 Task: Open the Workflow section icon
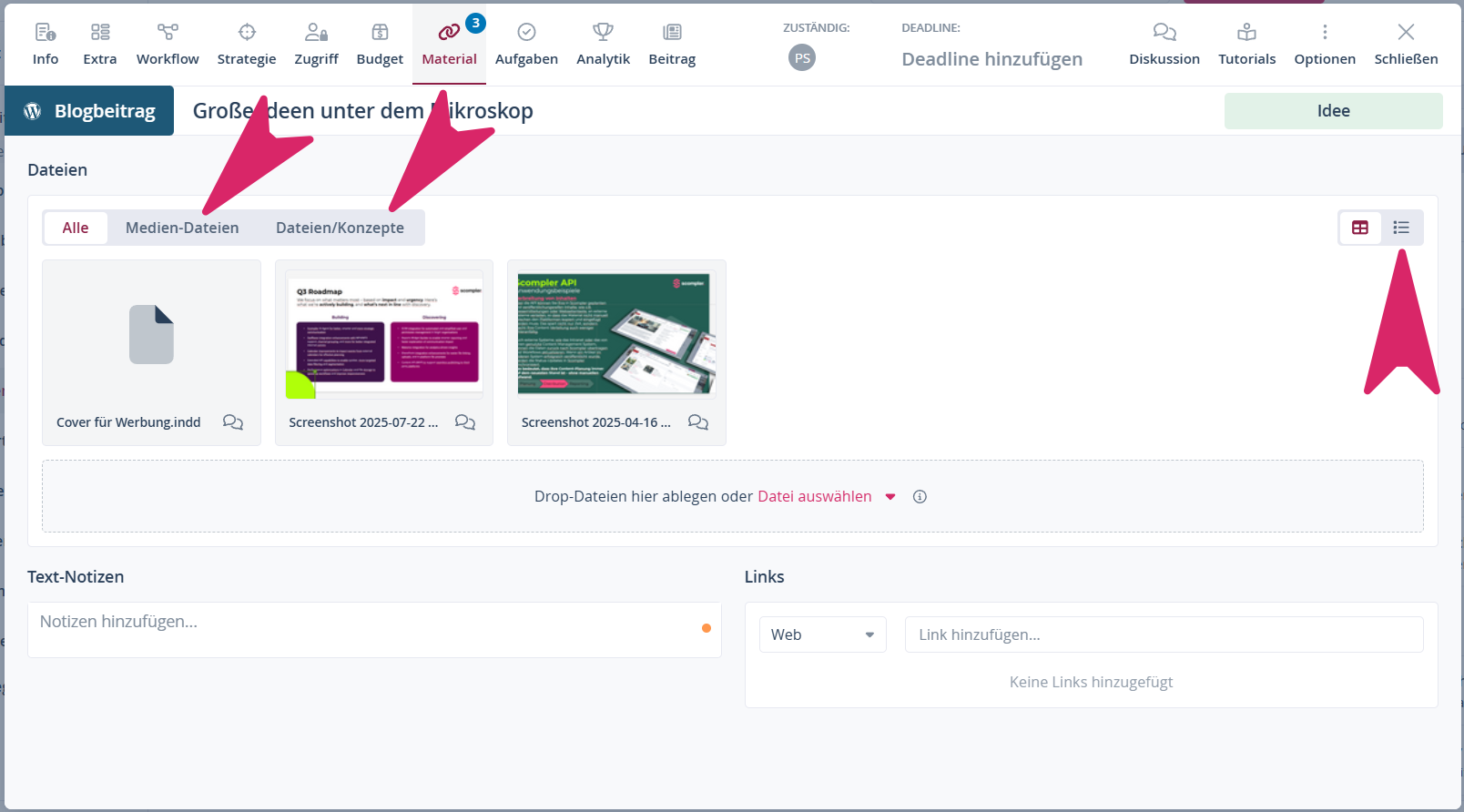(x=168, y=33)
